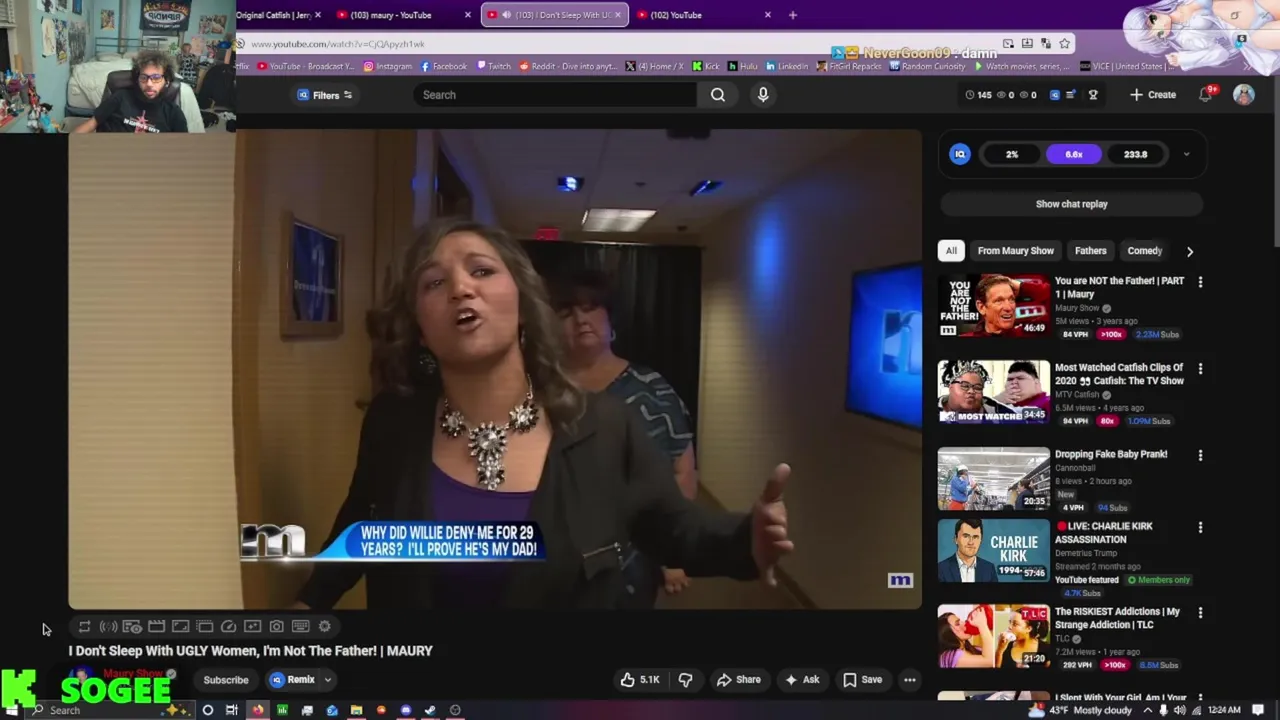The width and height of the screenshot is (1280, 720).
Task: Open options for You are NOT the Father
Action: 1200,282
